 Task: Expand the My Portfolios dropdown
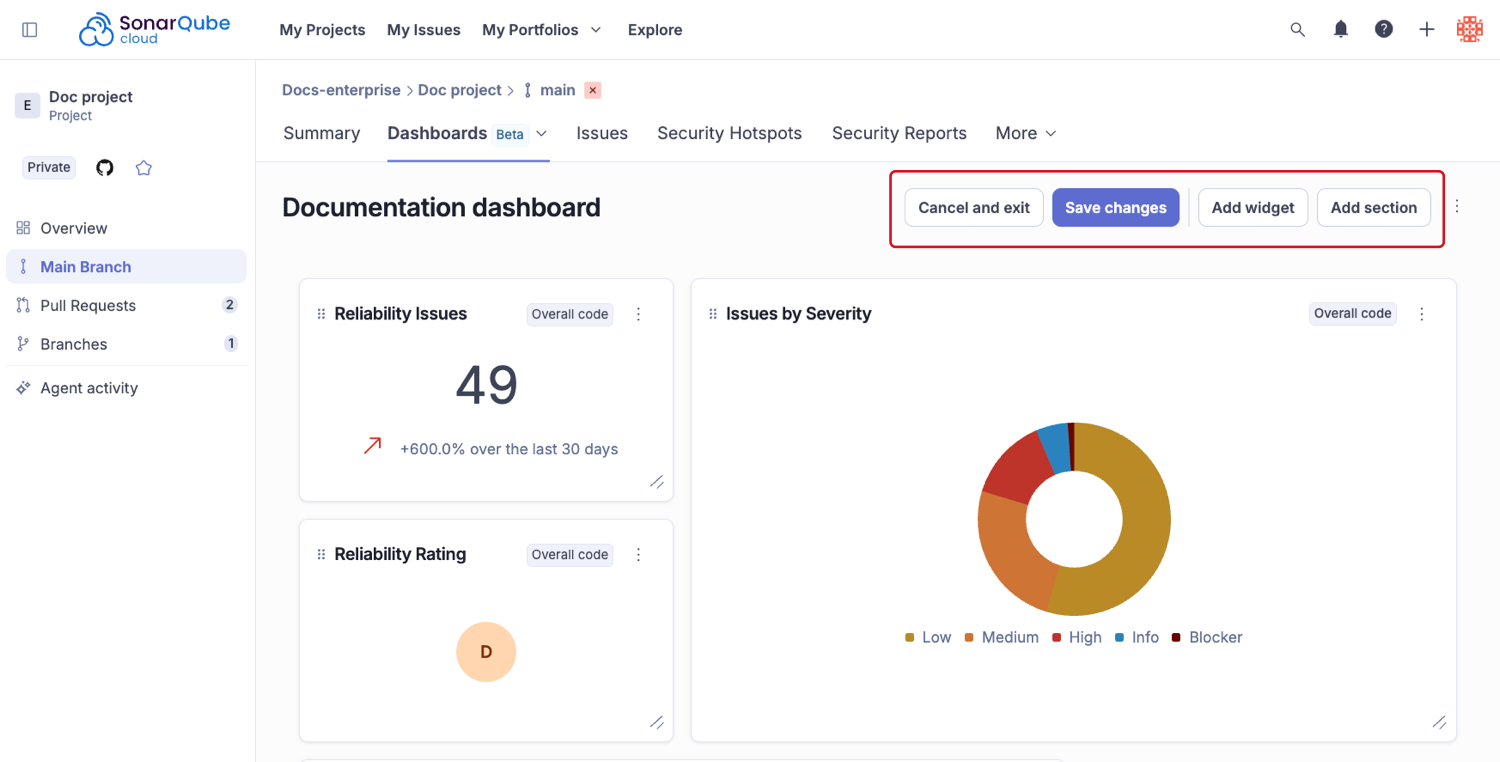[x=542, y=30]
